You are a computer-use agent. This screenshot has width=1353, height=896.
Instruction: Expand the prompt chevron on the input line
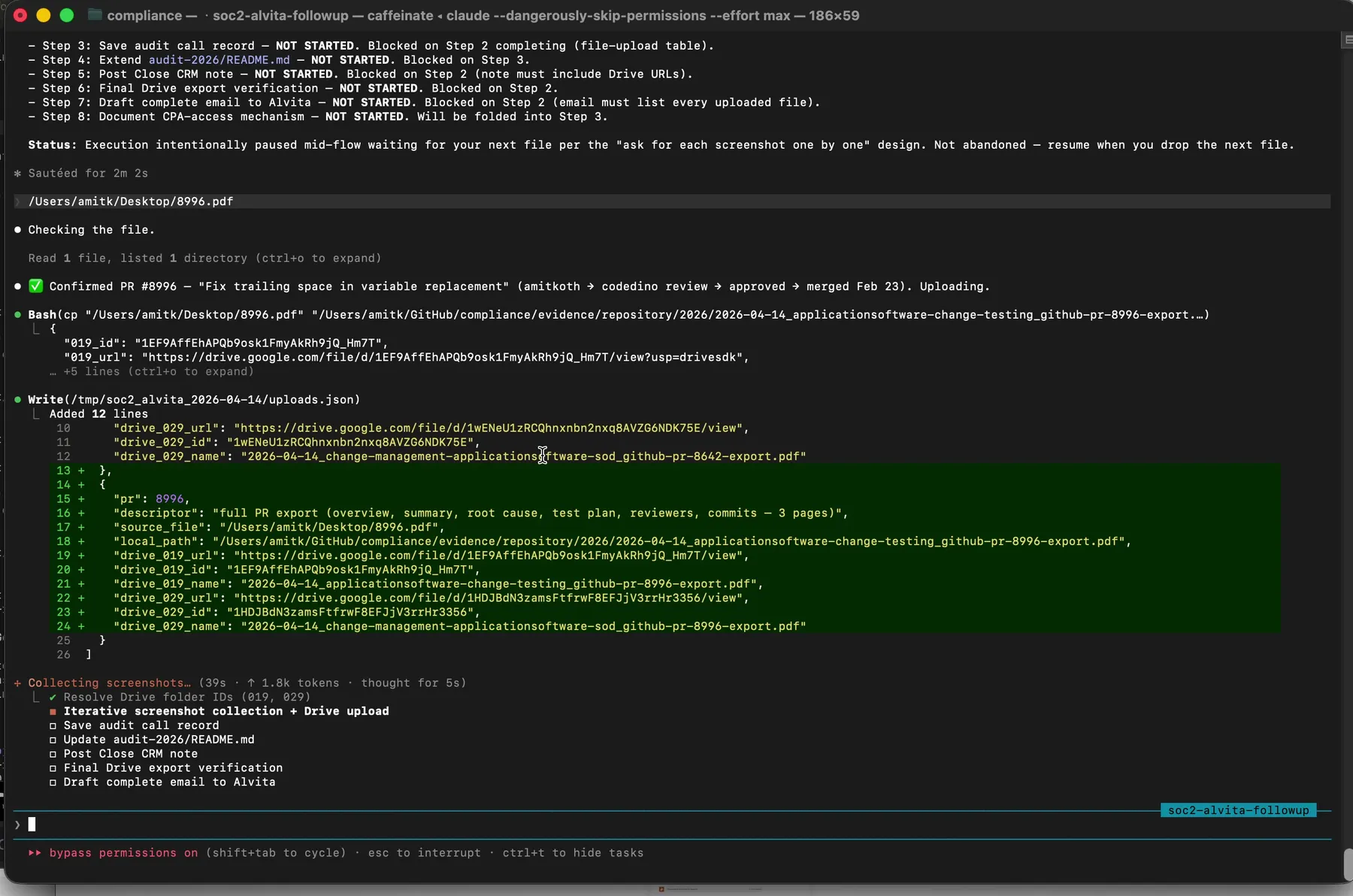(x=17, y=824)
